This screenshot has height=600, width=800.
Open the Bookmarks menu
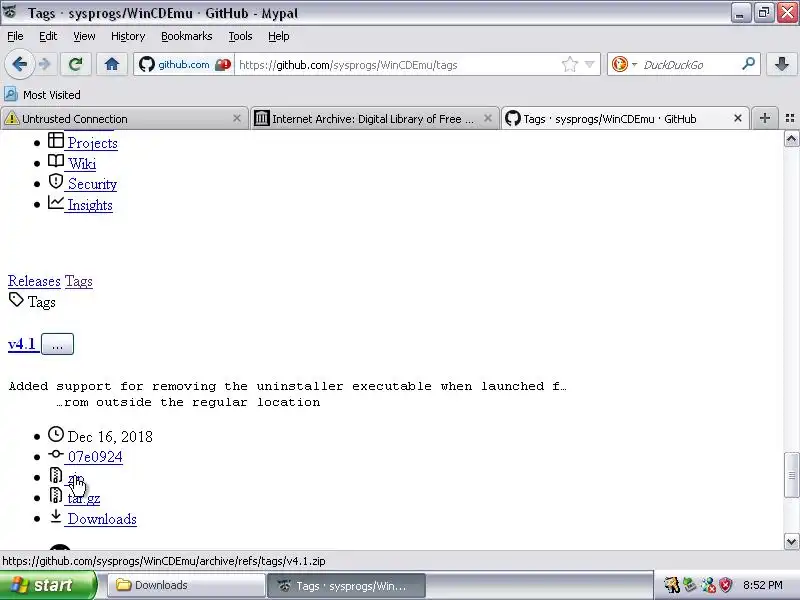tap(186, 36)
